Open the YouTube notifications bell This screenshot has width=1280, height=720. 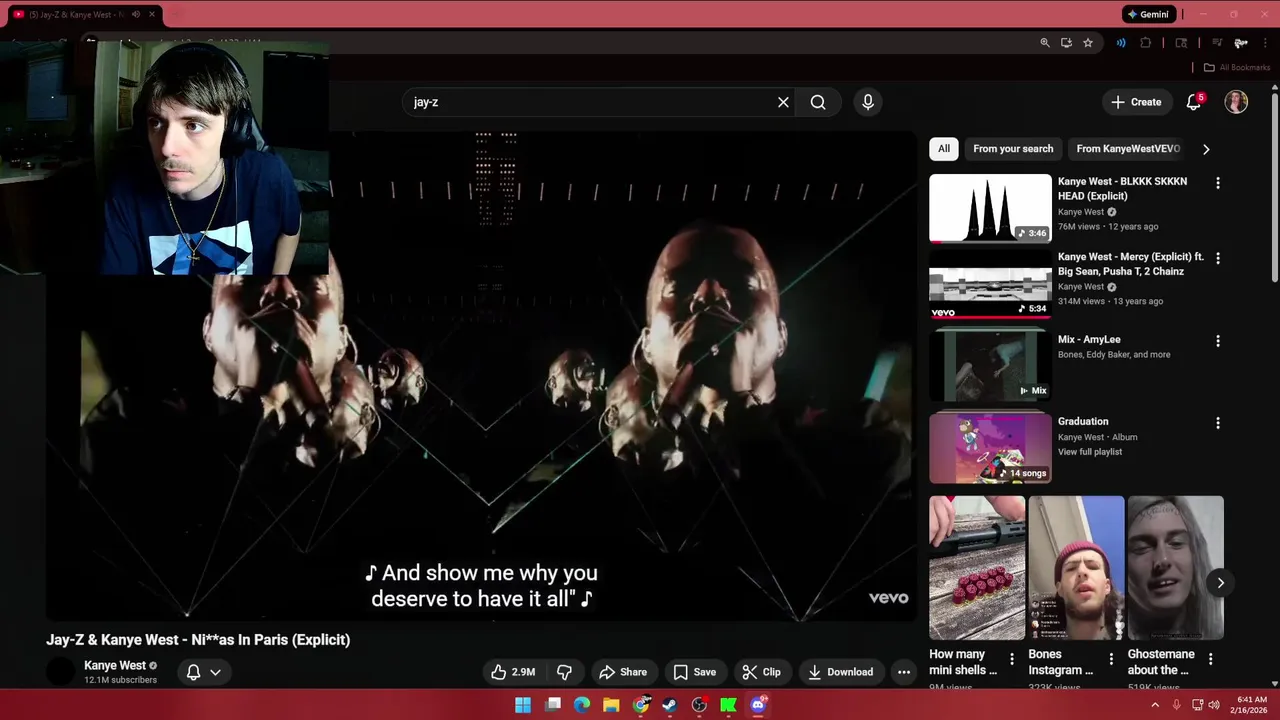(x=1193, y=102)
